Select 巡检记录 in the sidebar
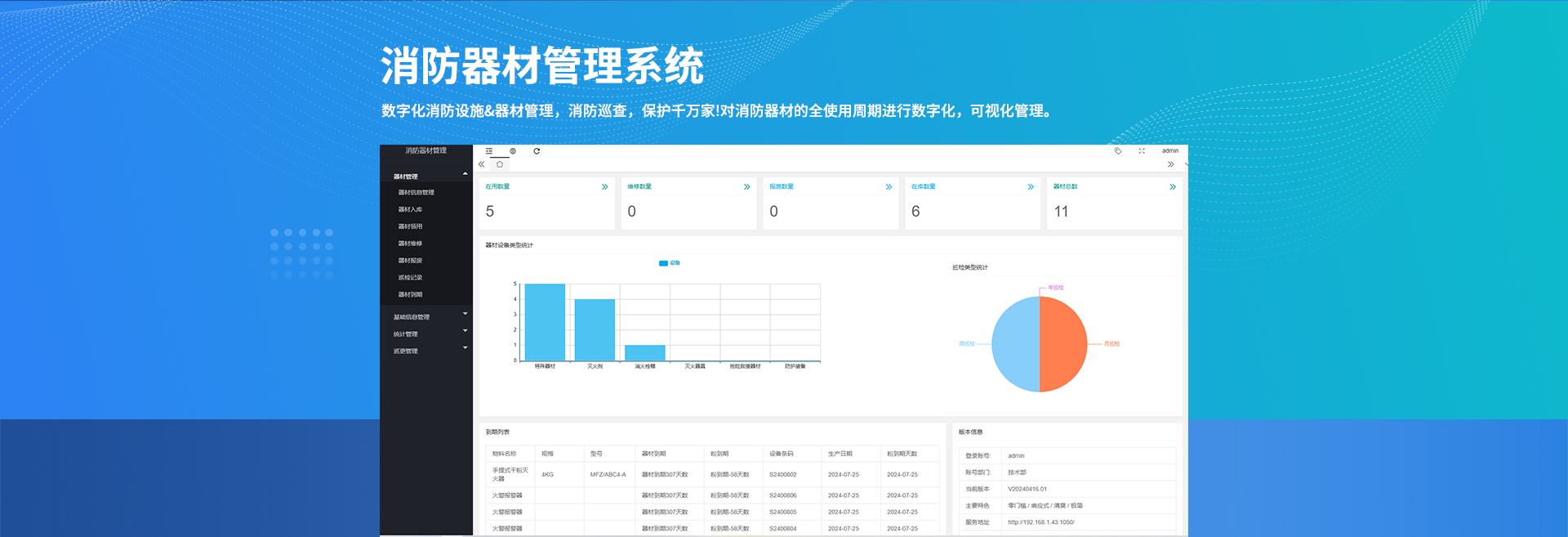Viewport: 1568px width, 537px height. pos(411,278)
